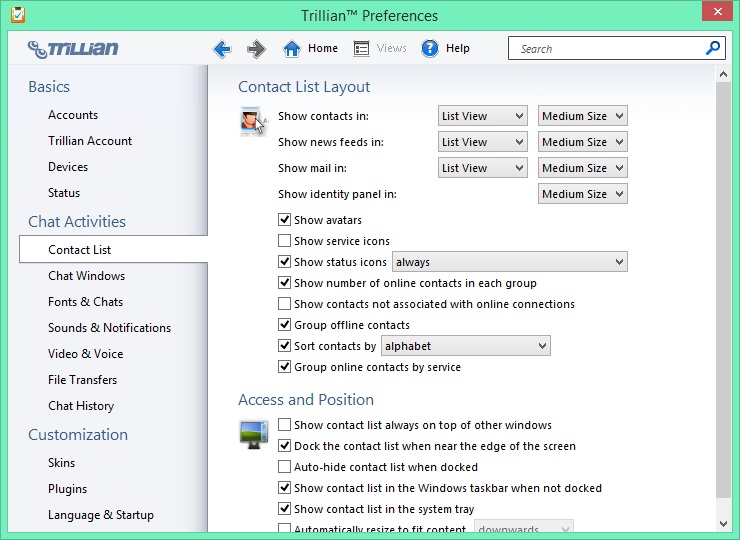The height and width of the screenshot is (540, 740).
Task: Click the search magnifier icon
Action: (x=713, y=48)
